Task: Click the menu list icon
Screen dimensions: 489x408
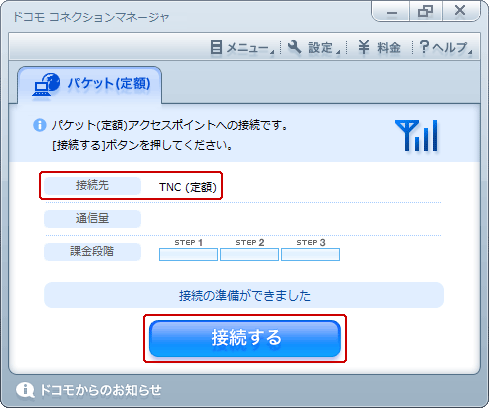Action: tap(216, 47)
